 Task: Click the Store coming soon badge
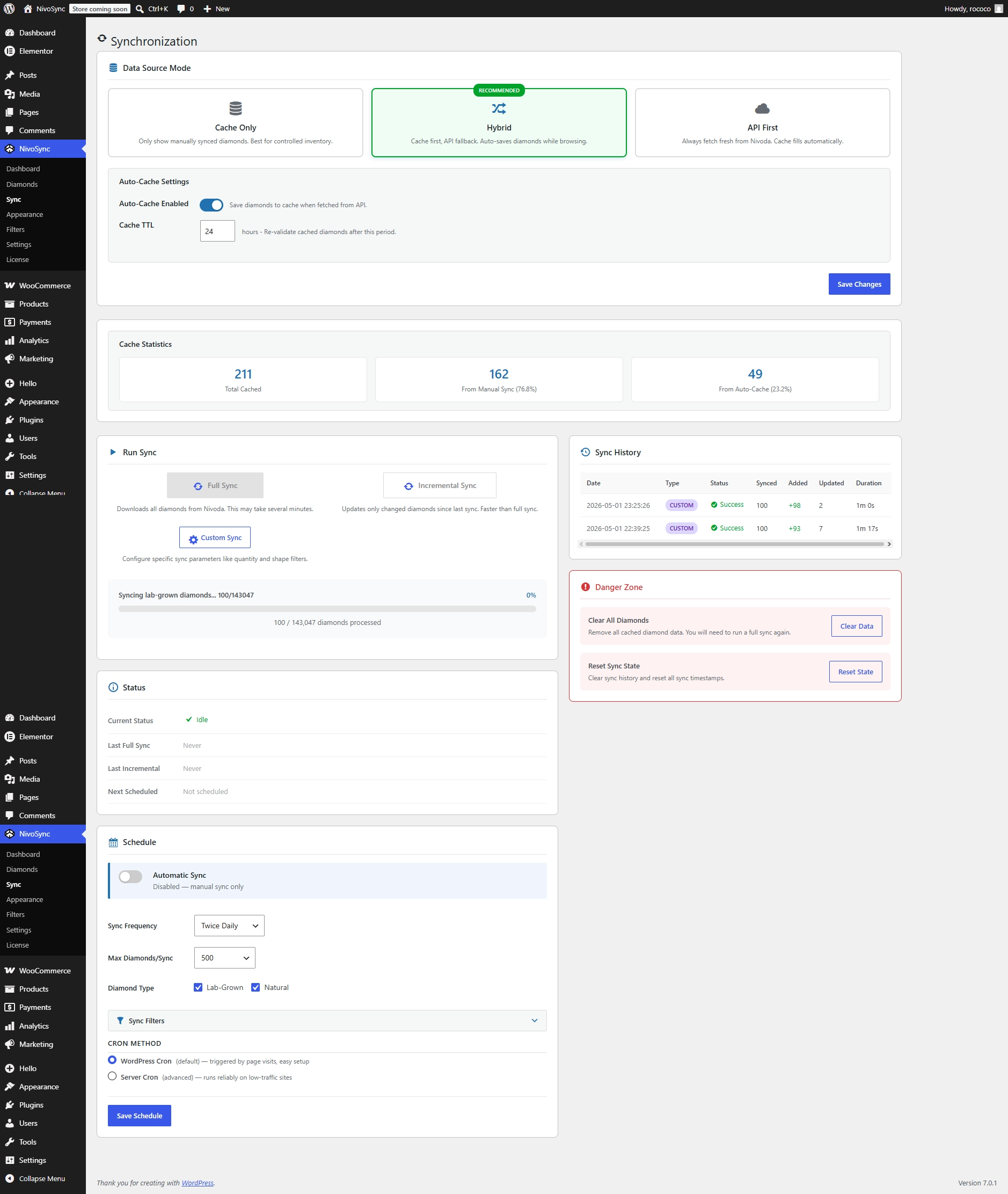tap(99, 9)
